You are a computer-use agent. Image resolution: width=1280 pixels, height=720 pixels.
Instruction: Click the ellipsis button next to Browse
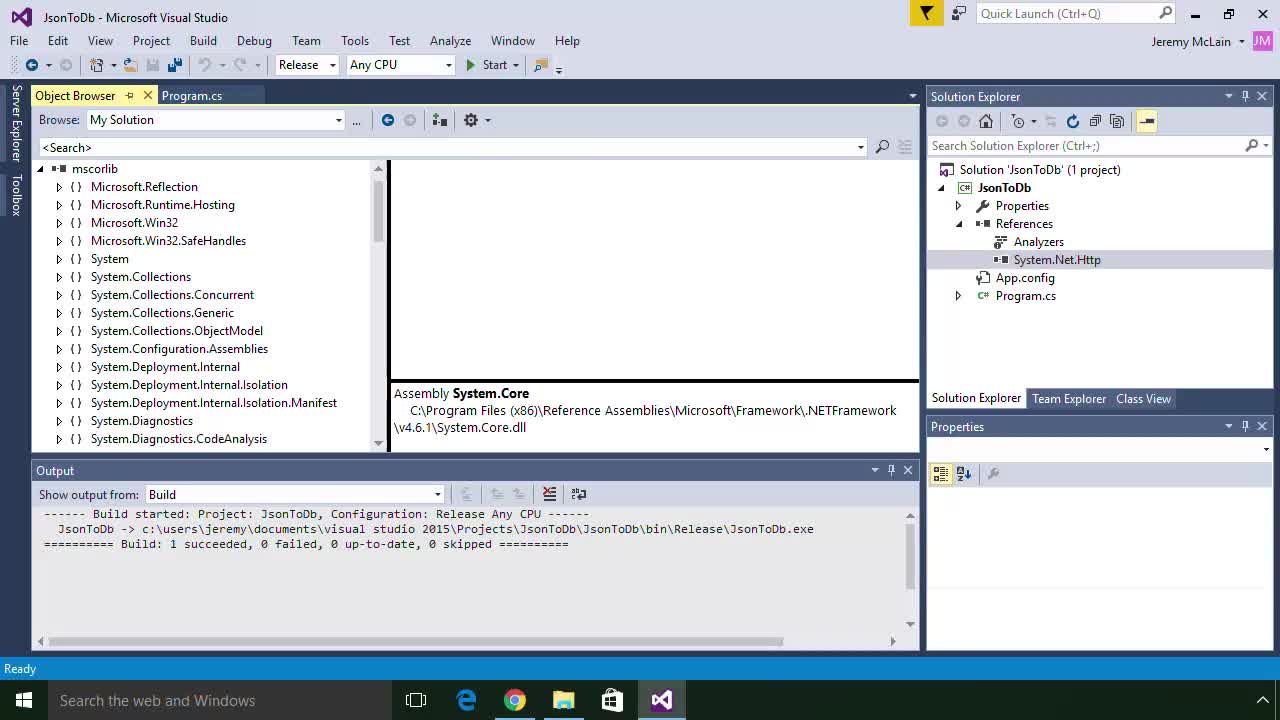[356, 120]
